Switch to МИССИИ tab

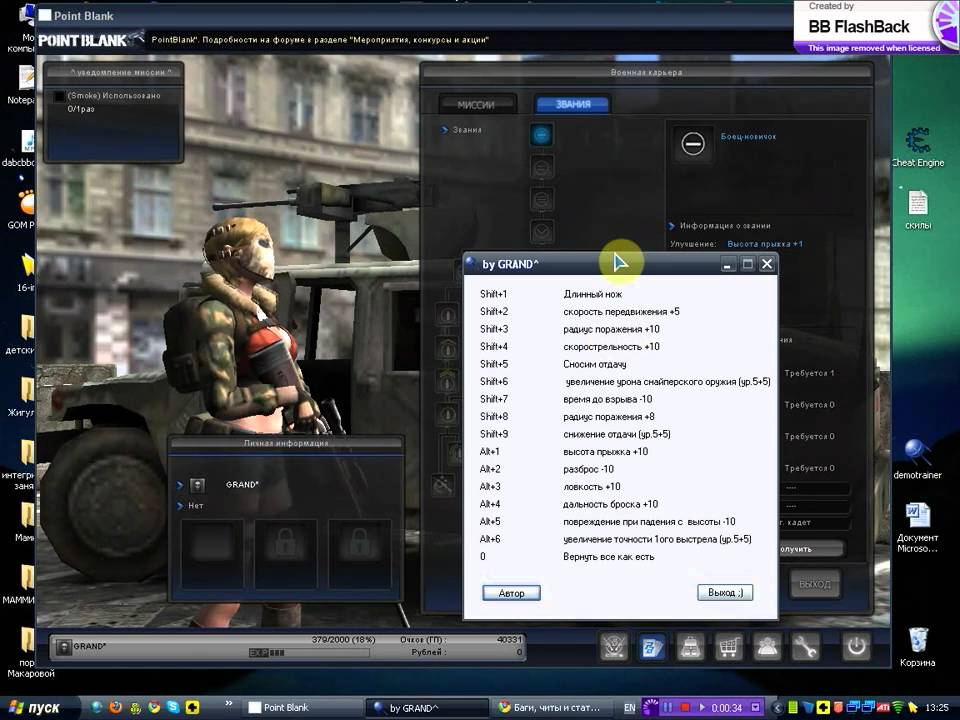tap(476, 105)
